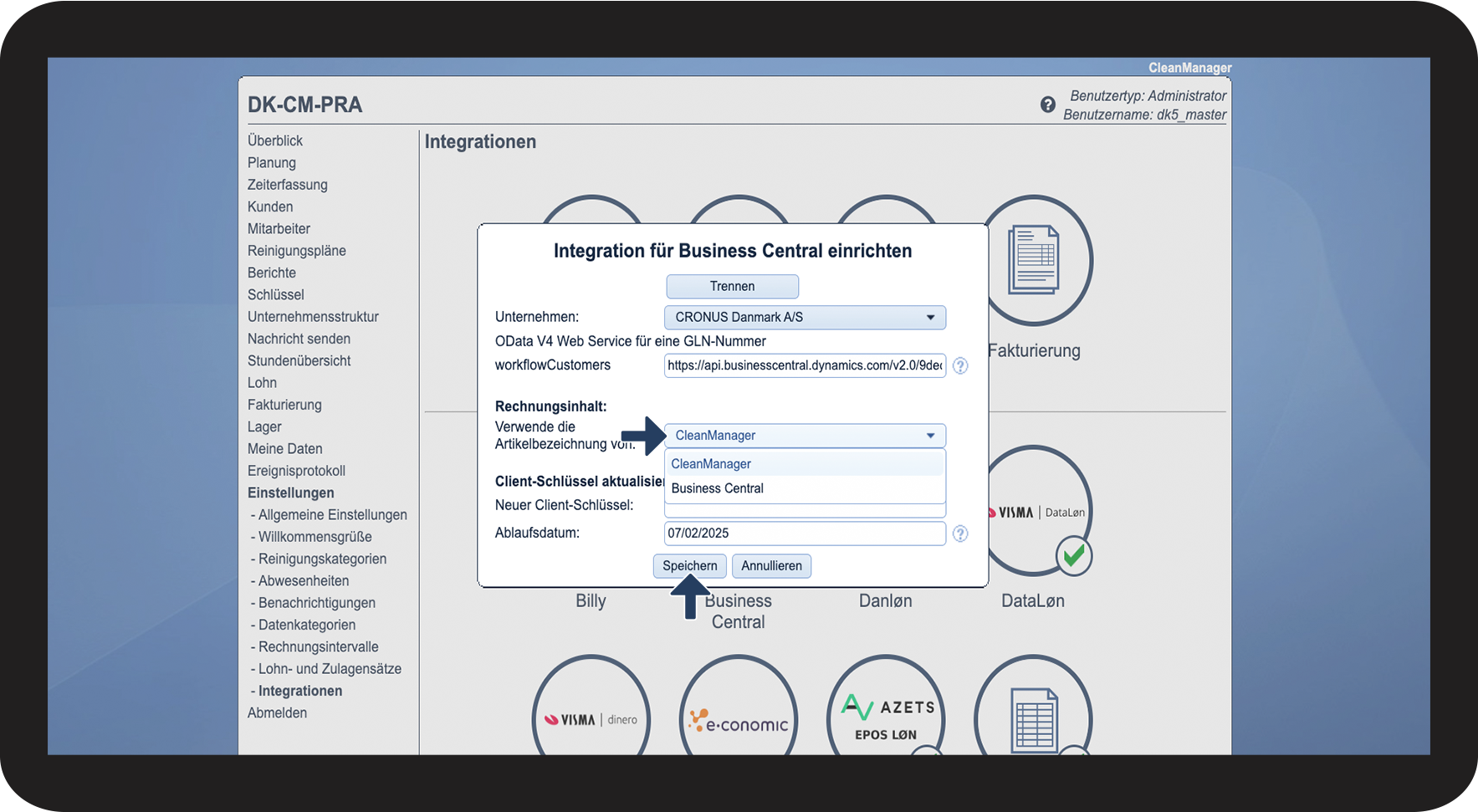This screenshot has width=1478, height=812.
Task: Open Mitarbeiter in the sidebar
Action: (279, 229)
